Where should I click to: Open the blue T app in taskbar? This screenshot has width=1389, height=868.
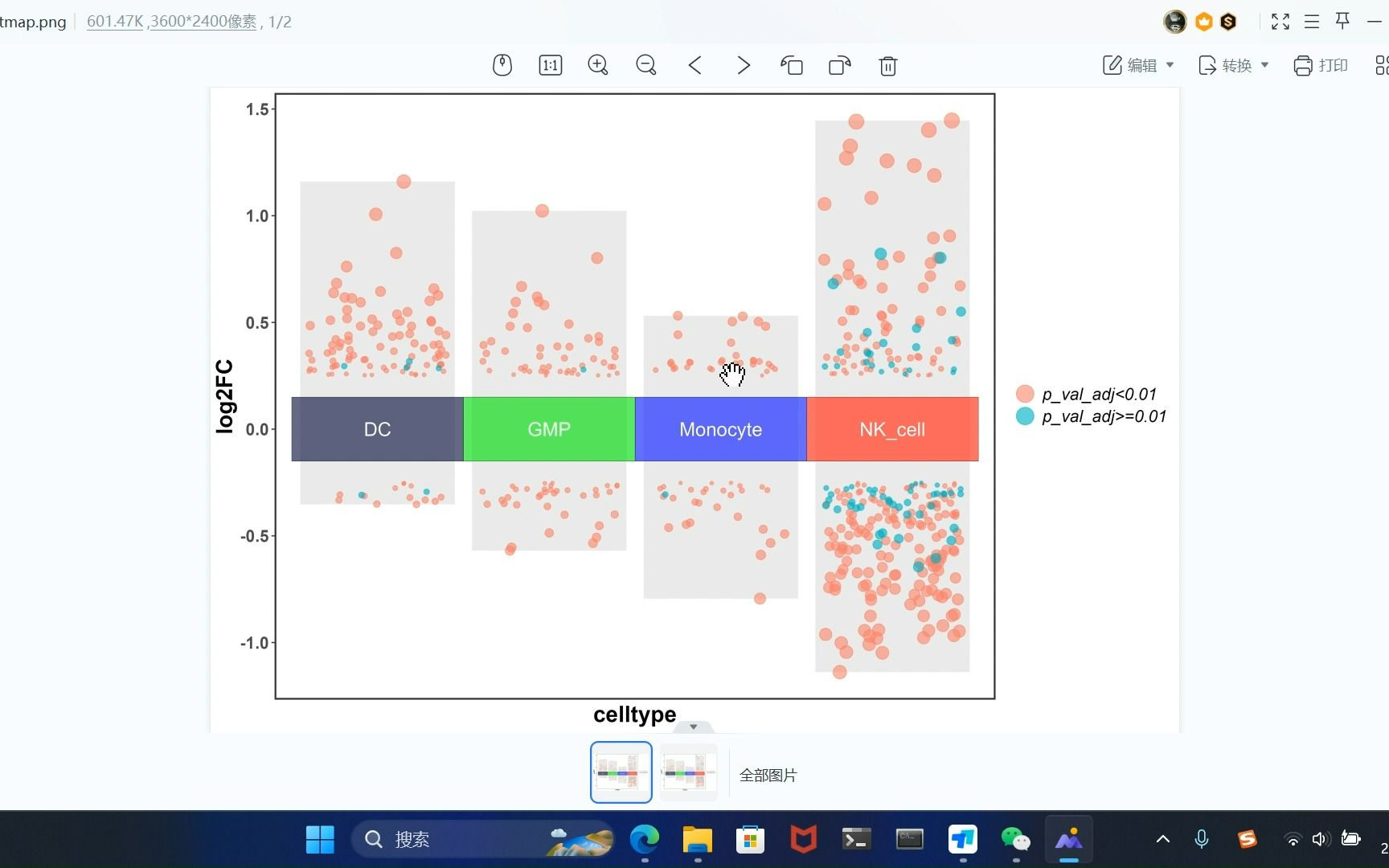(962, 840)
